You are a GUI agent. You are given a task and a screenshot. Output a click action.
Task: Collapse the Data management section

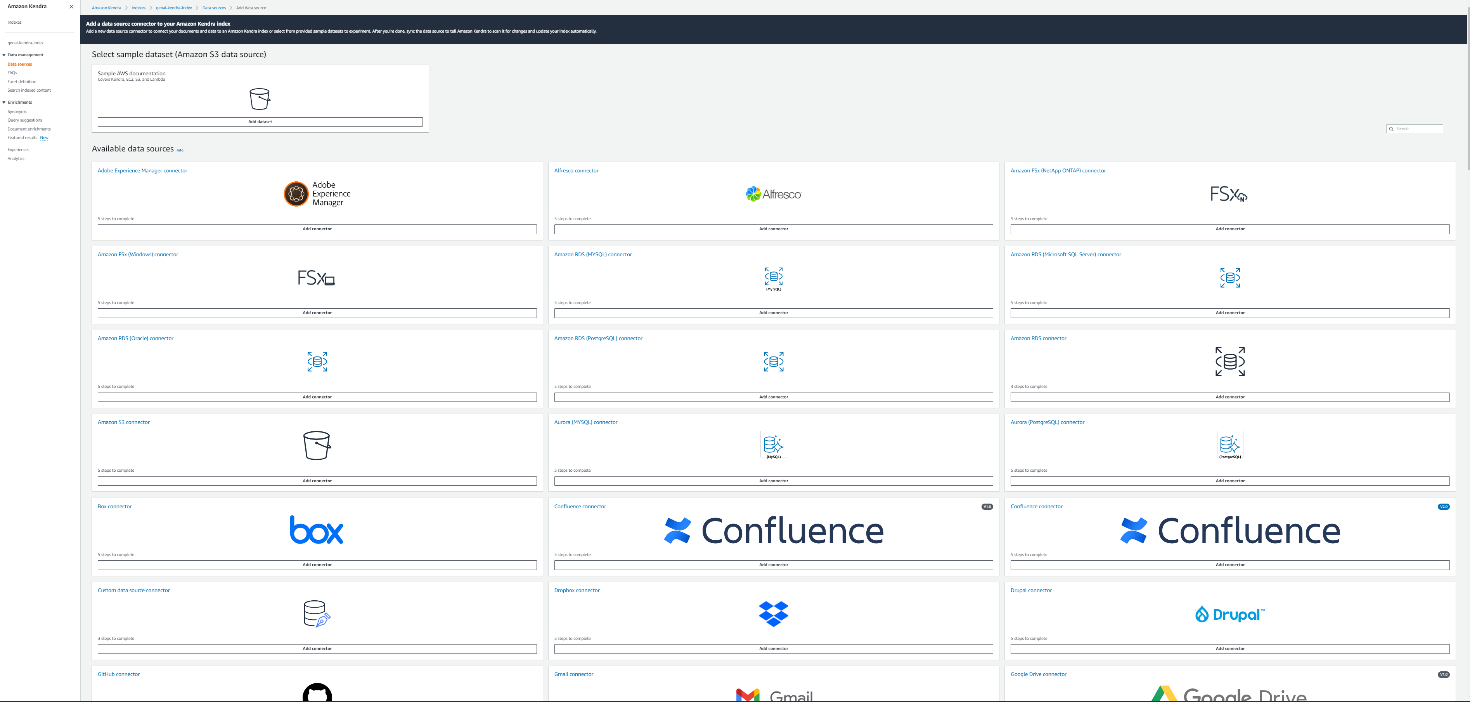tap(4, 55)
